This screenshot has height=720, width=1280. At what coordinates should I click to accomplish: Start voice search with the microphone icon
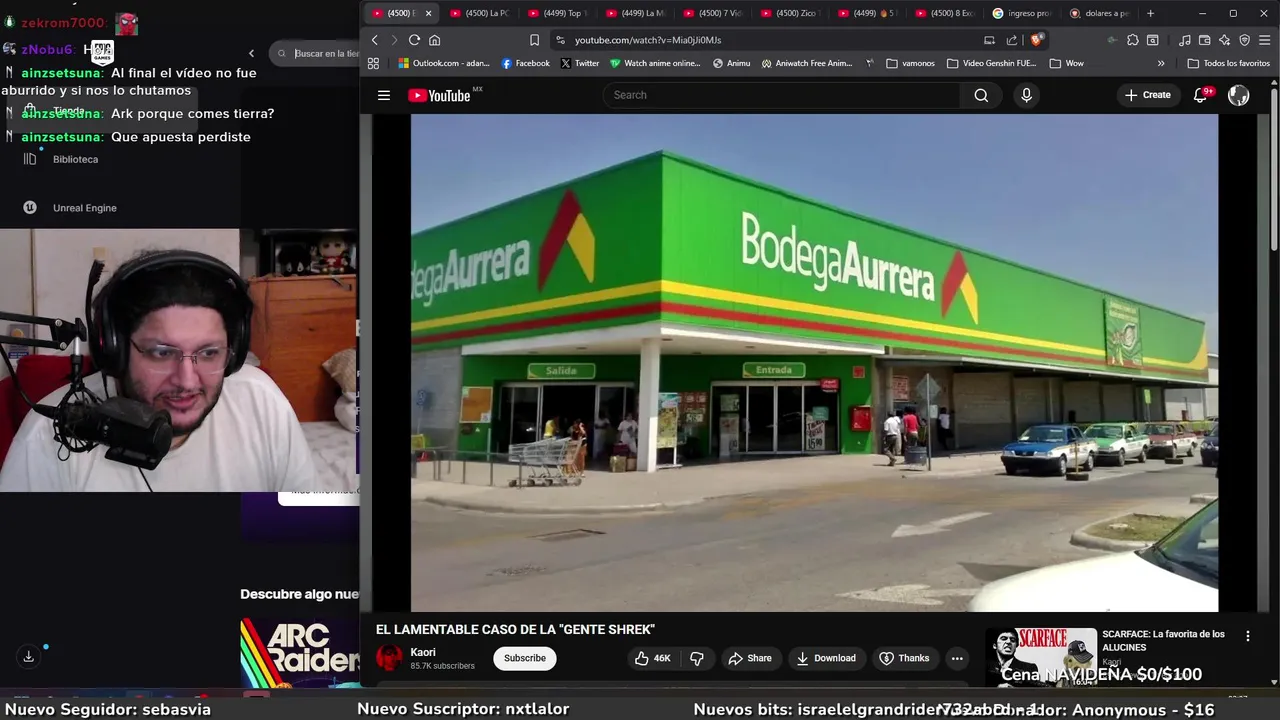(1026, 95)
